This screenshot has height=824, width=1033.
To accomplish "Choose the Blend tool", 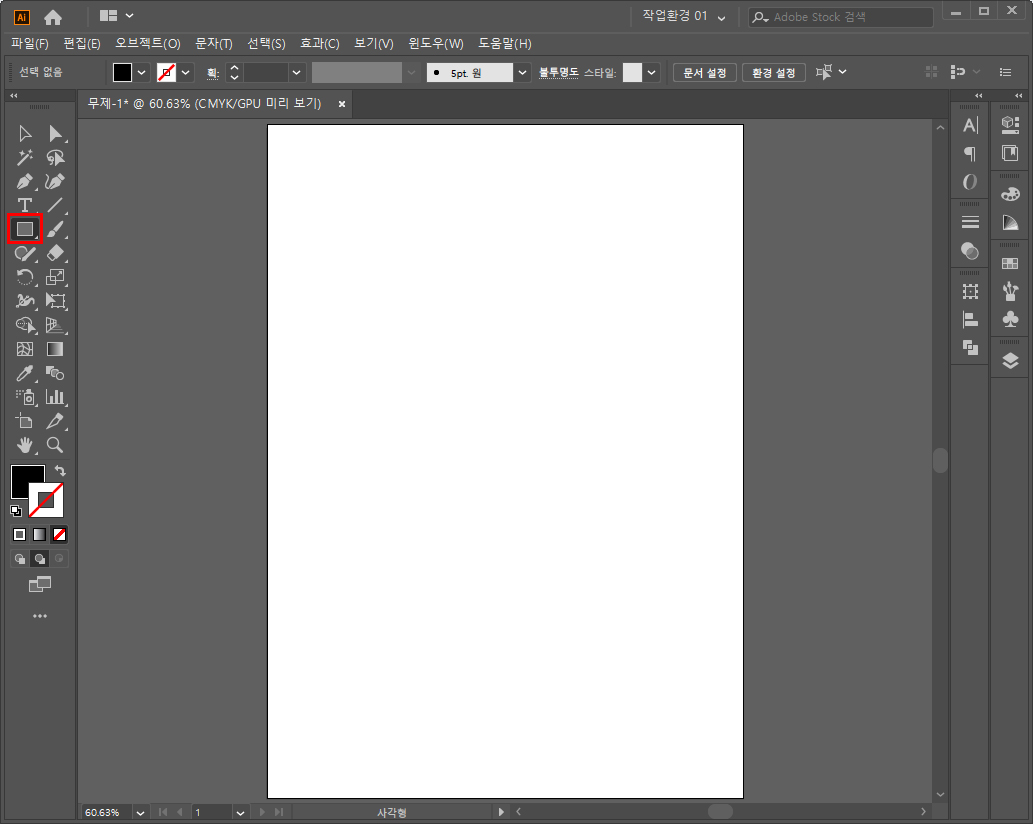I will 55,373.
